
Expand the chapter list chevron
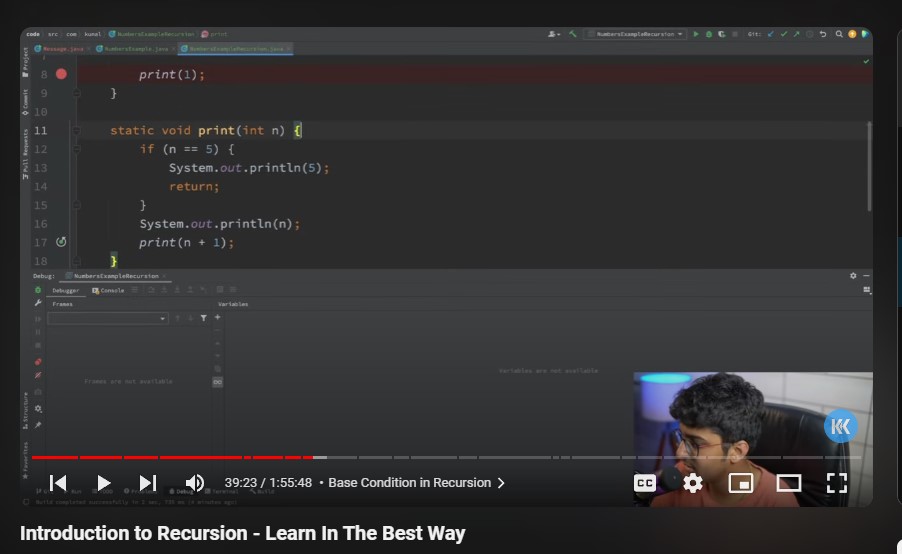pos(501,483)
